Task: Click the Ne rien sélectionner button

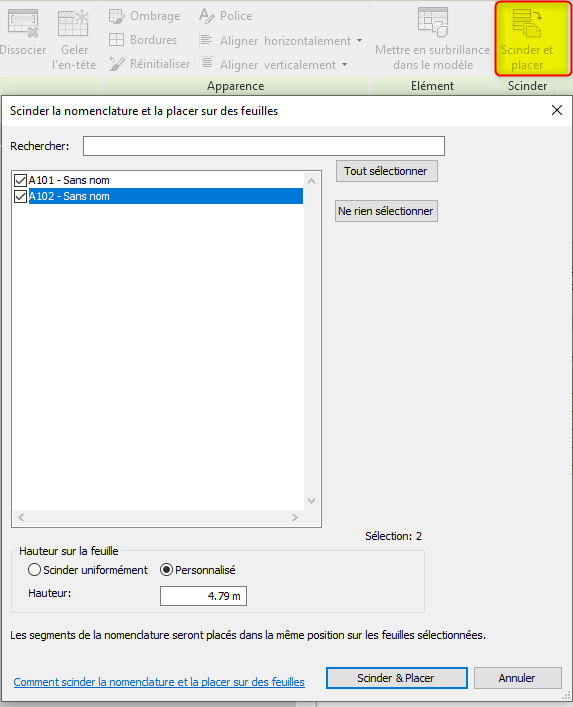Action: (386, 211)
